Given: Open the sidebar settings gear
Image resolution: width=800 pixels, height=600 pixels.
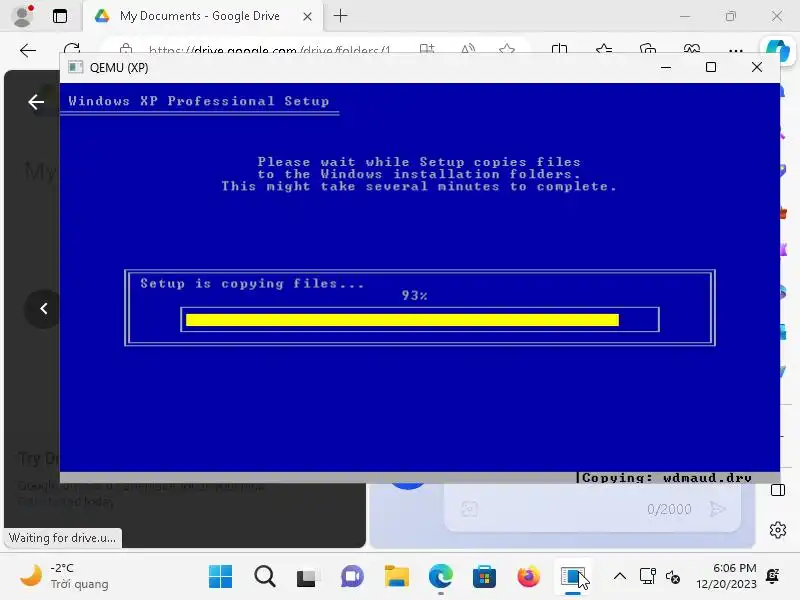Looking at the screenshot, I should (x=778, y=530).
